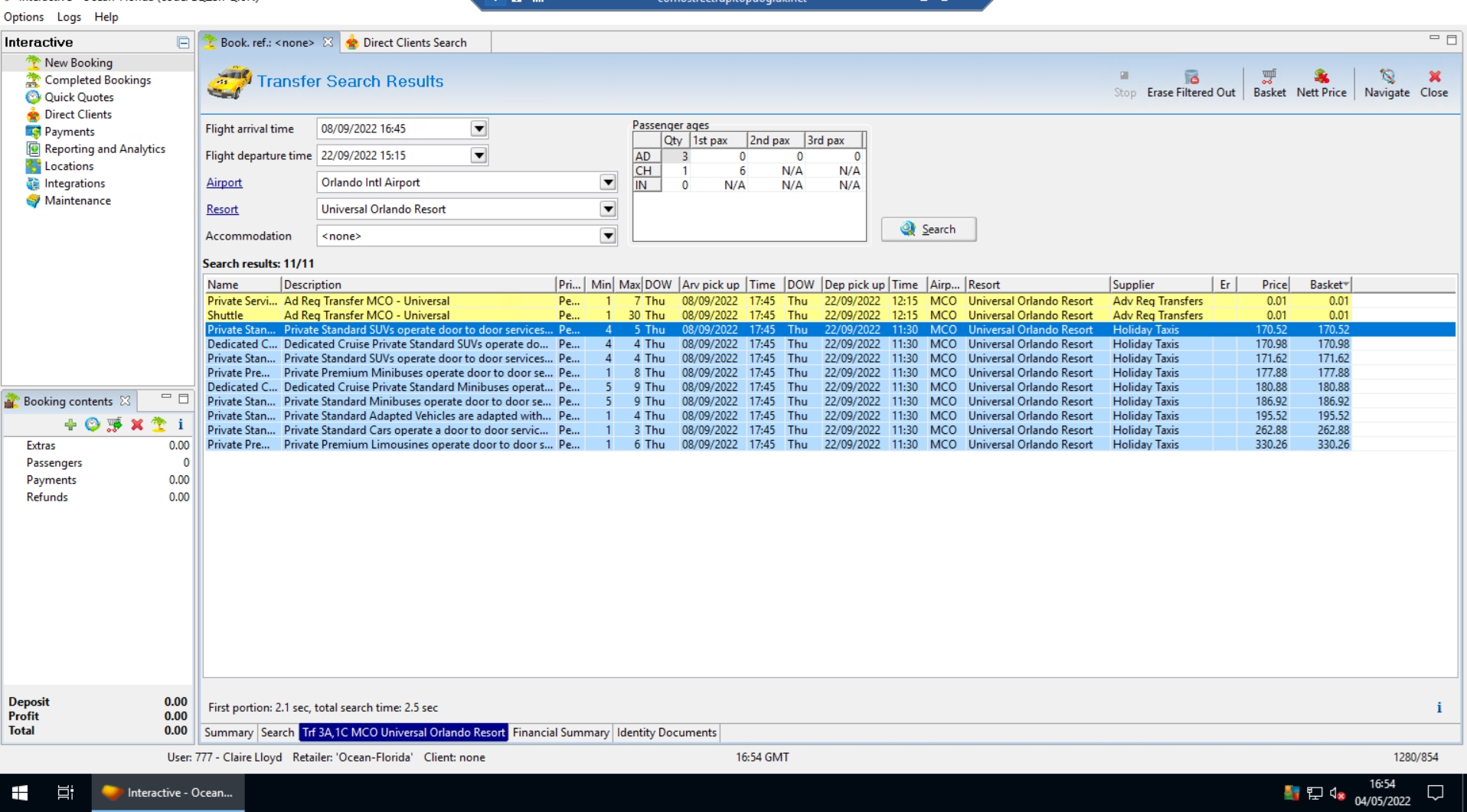Expand the Accommodation dropdown

pyautogui.click(x=608, y=236)
